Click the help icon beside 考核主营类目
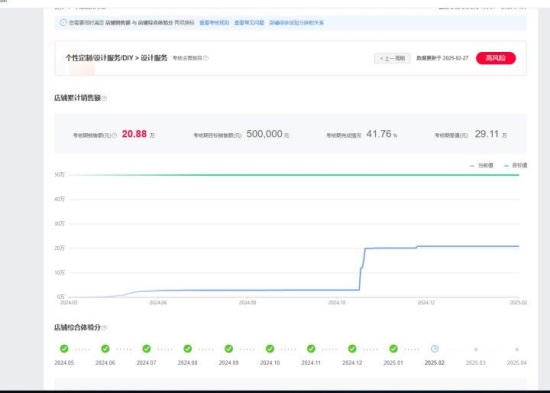Image resolution: width=550 pixels, height=393 pixels. (206, 58)
